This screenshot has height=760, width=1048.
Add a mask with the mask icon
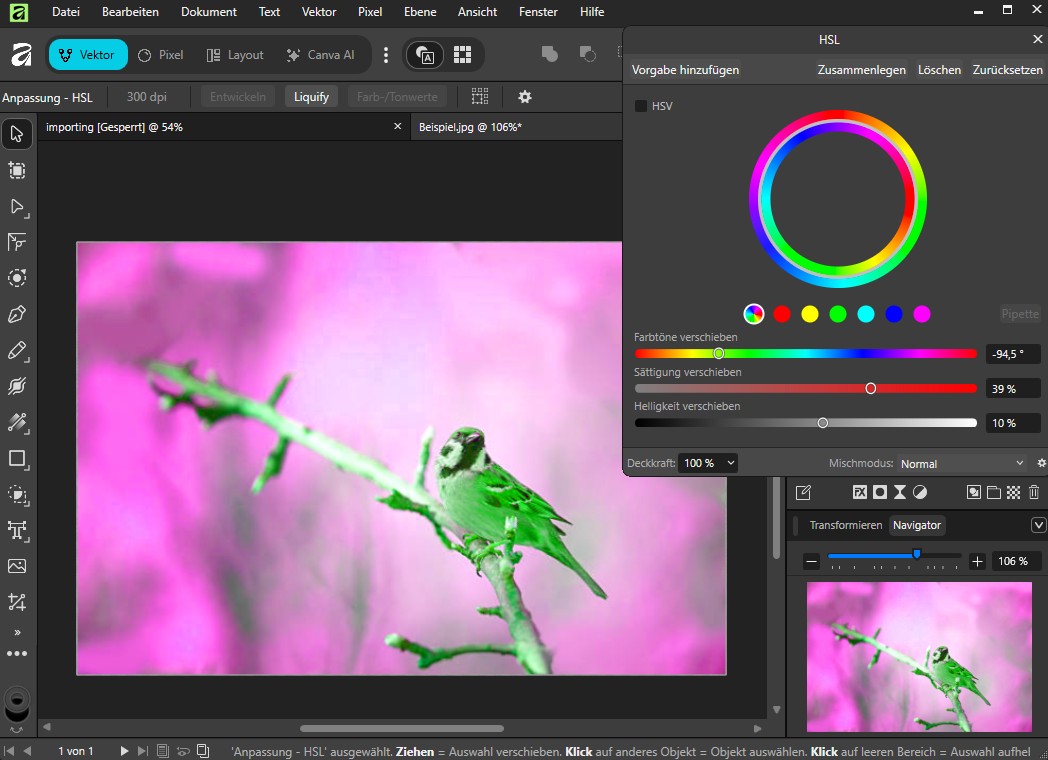pos(882,492)
